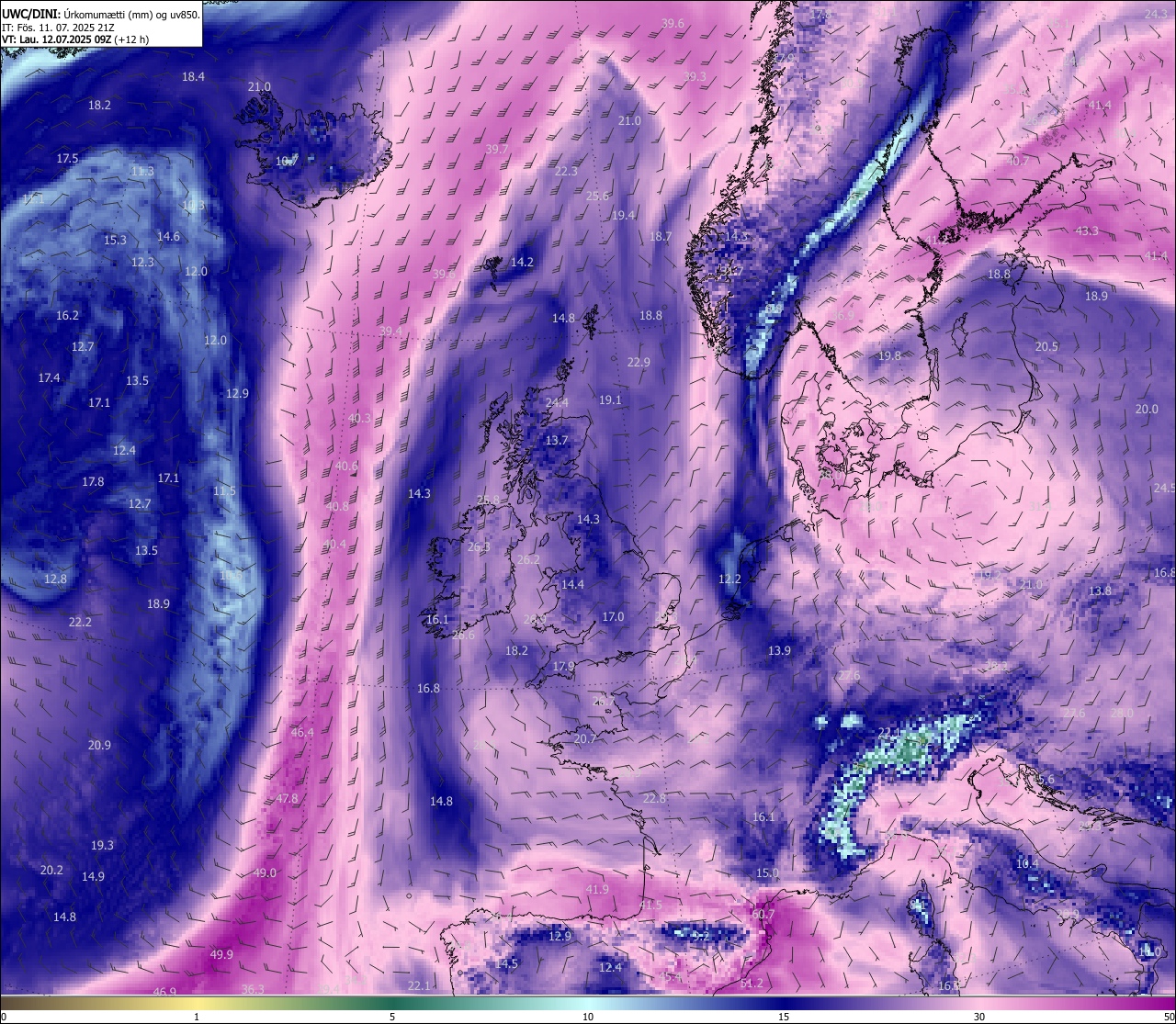Click the 14.2 value near the Faroe Islands
1176x1024 pixels.
[x=522, y=263]
